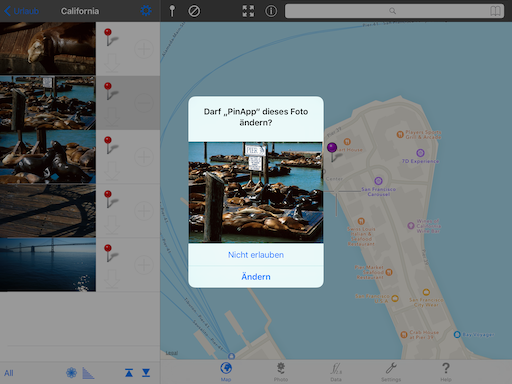This screenshot has height=384, width=512.
Task: Click the Bay Voyager map marker
Action: coord(457,334)
